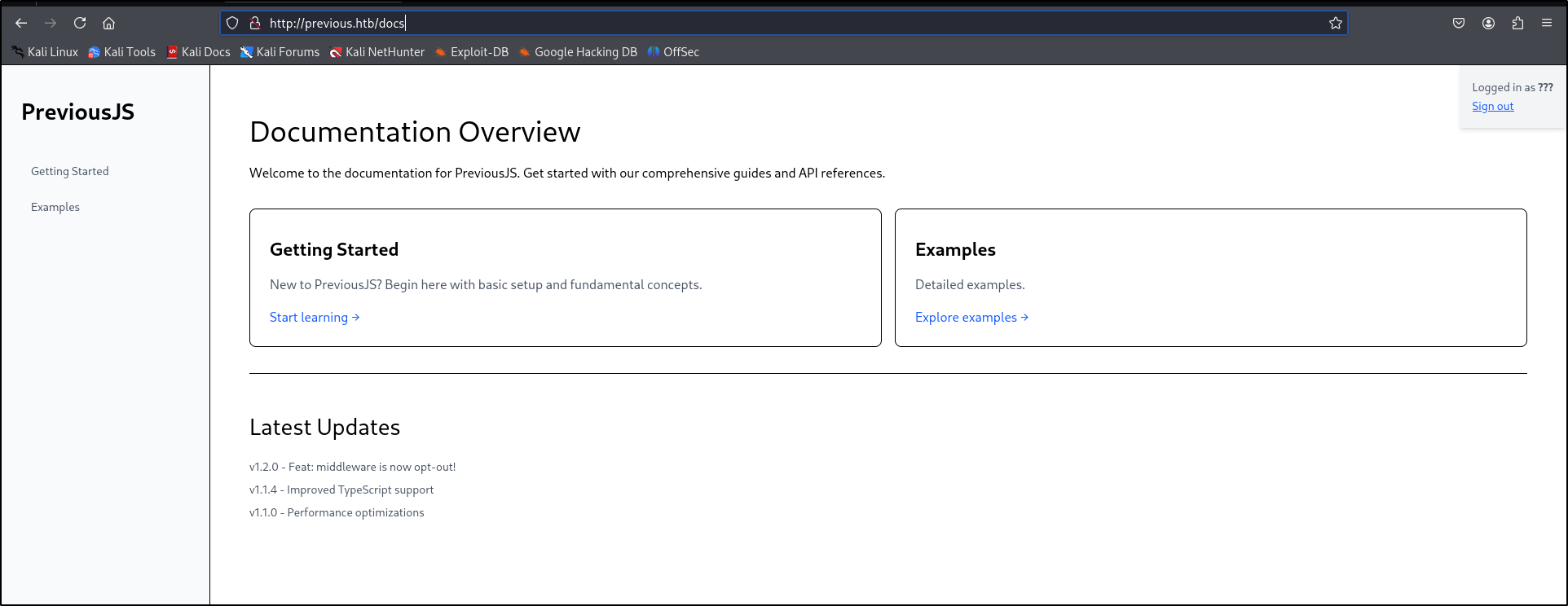Open the Firefox account icon
The height and width of the screenshot is (606, 1568).
click(1488, 23)
